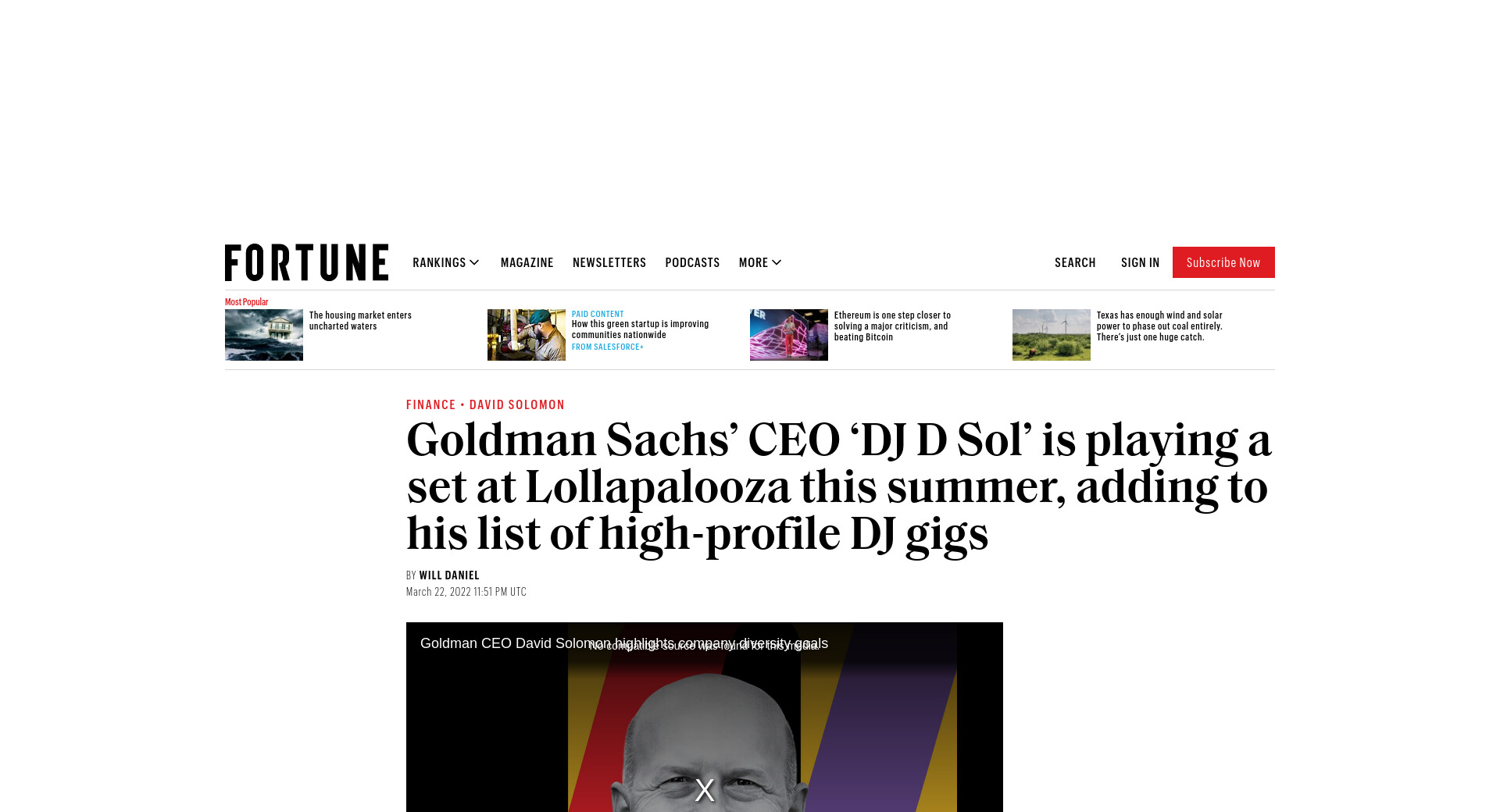The height and width of the screenshot is (812, 1500).
Task: Expand the More dropdown chevron
Action: coord(777,262)
